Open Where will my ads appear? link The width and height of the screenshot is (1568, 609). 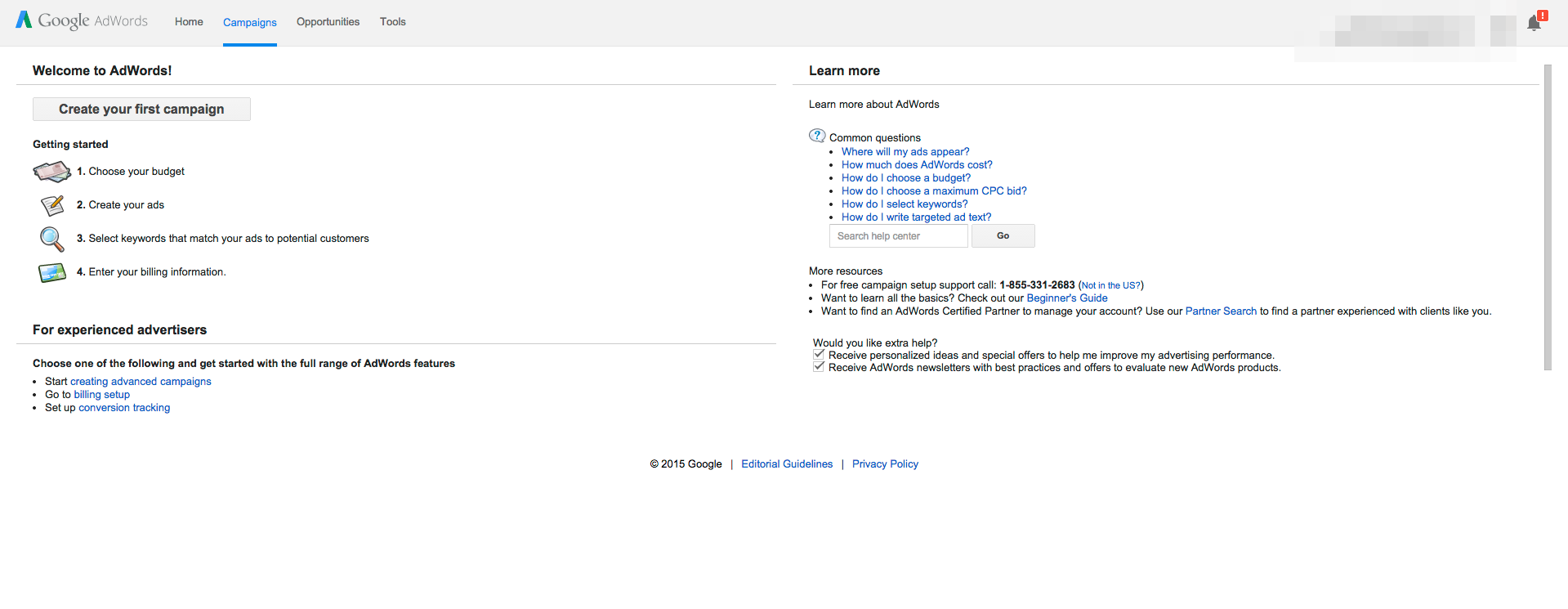(905, 152)
